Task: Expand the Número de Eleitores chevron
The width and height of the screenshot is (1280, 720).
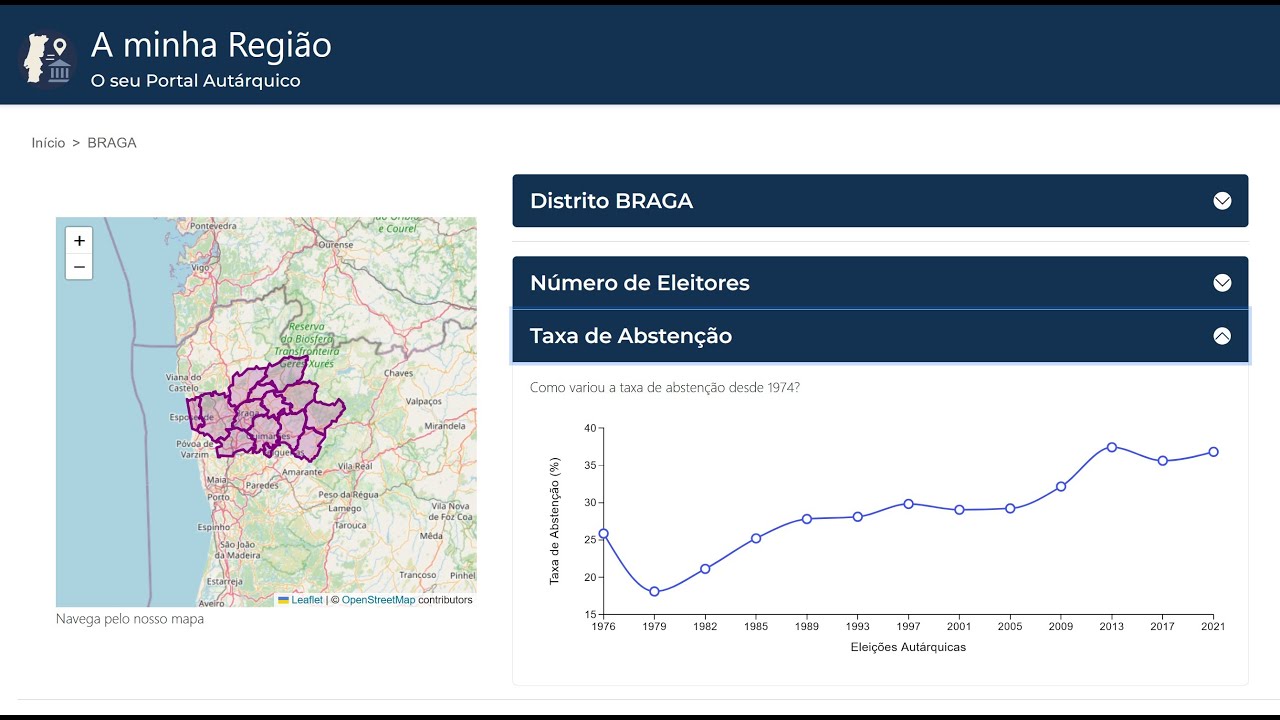Action: pos(1222,283)
